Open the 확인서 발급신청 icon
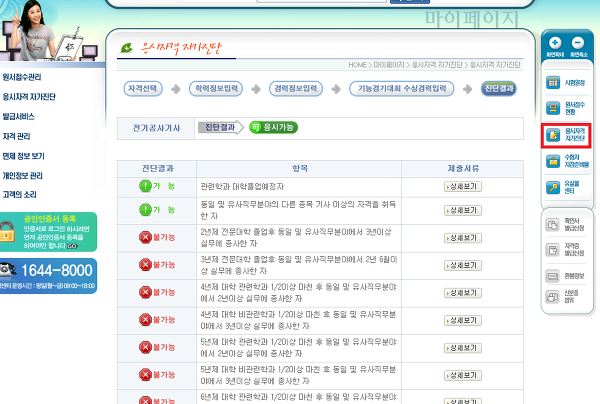Screen dimensions: 600x404 pos(552,225)
